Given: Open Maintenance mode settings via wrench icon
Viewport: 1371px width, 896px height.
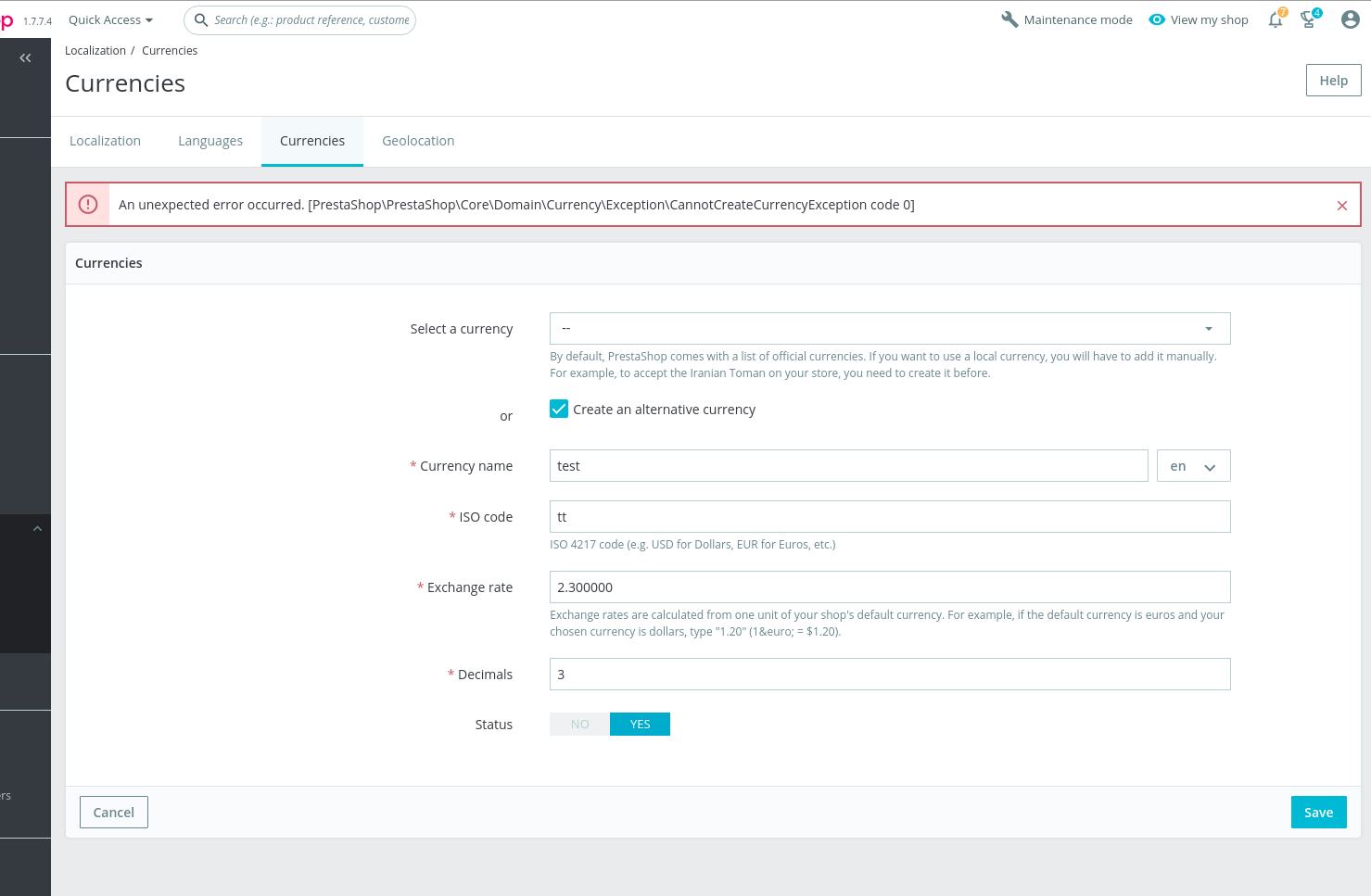Looking at the screenshot, I should click(1009, 19).
